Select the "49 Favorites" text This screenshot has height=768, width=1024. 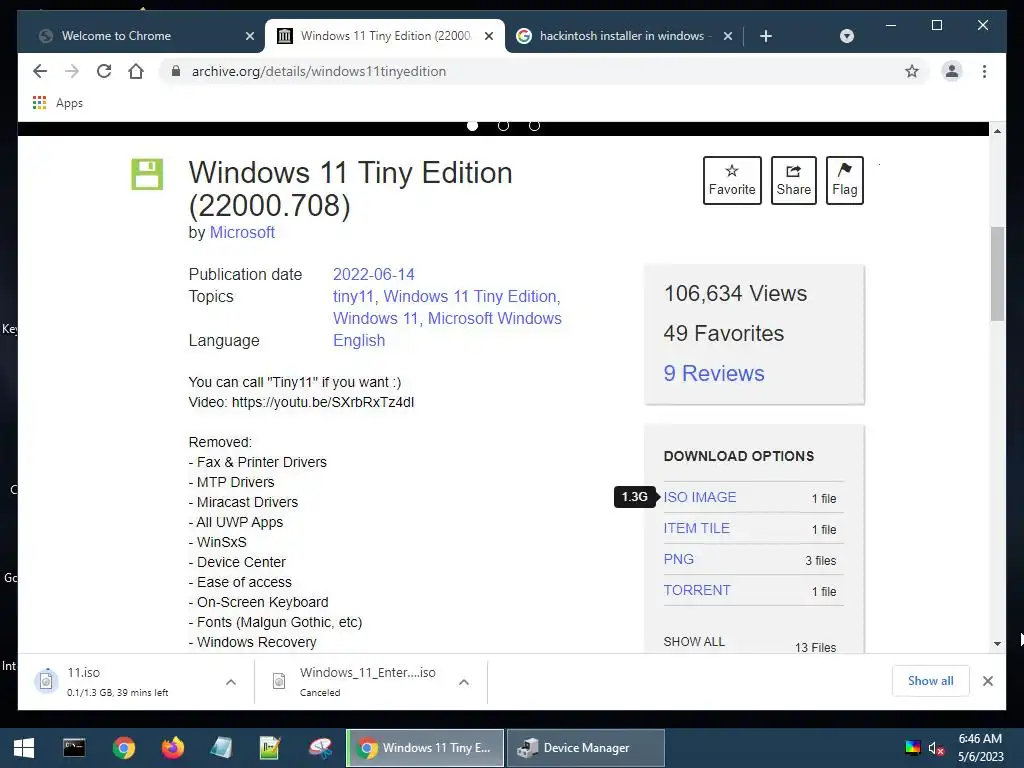(724, 334)
